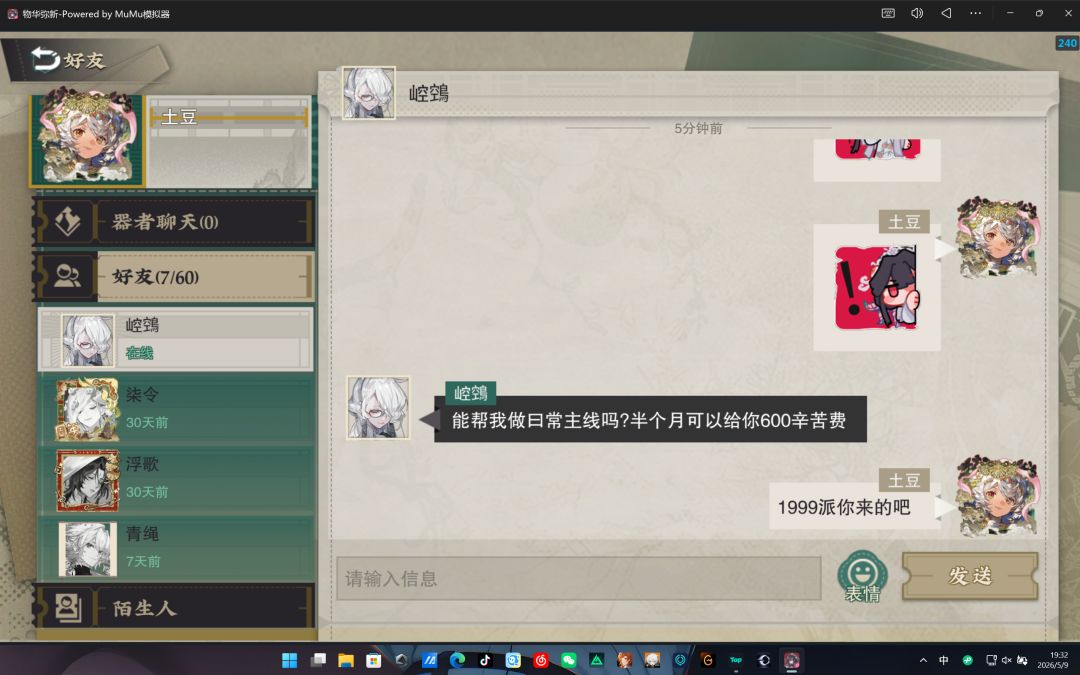Click 土豆 avatar beside the sticker message
The width and height of the screenshot is (1080, 675).
[997, 238]
